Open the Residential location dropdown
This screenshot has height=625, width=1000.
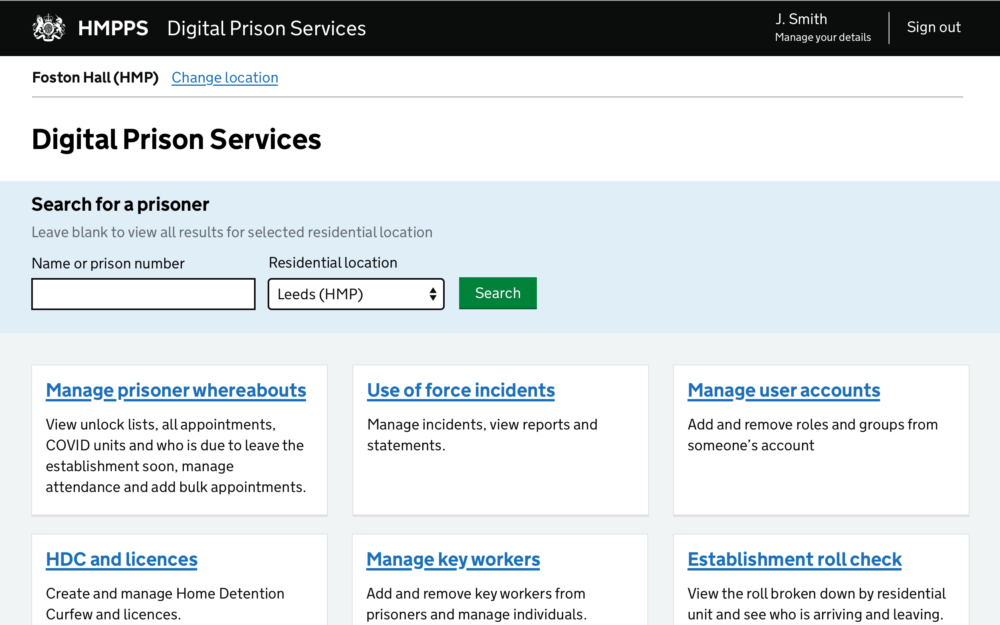[x=355, y=293]
